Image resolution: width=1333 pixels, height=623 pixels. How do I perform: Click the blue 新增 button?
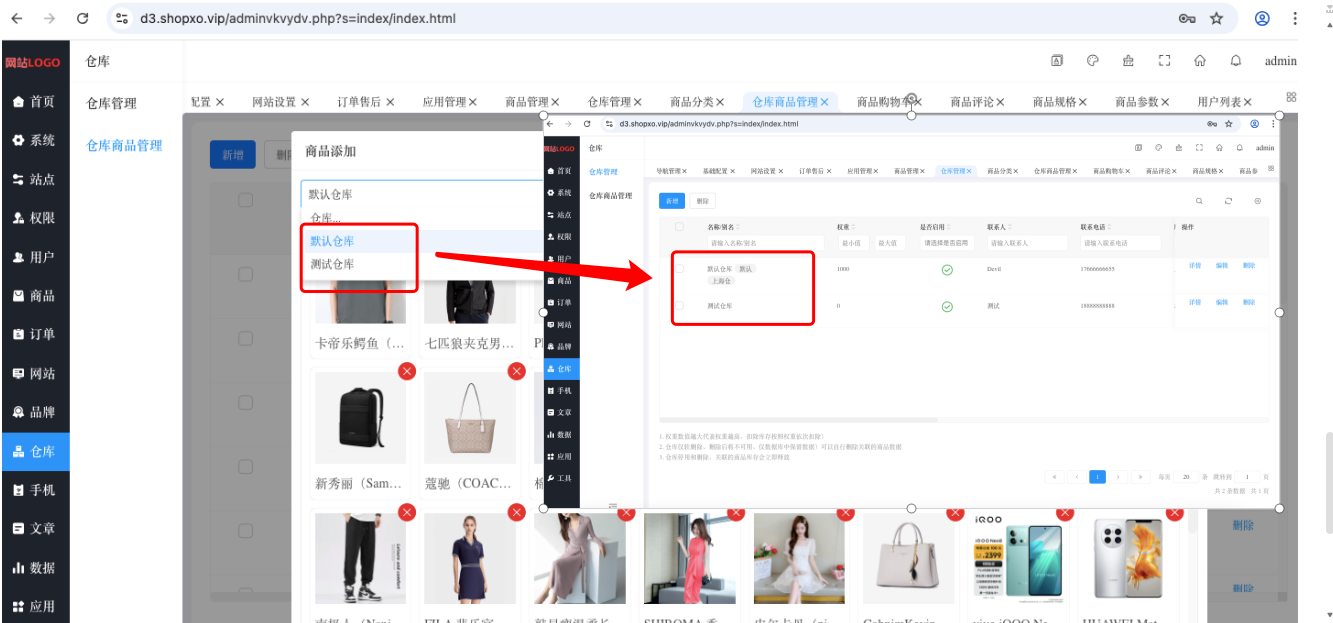(232, 155)
